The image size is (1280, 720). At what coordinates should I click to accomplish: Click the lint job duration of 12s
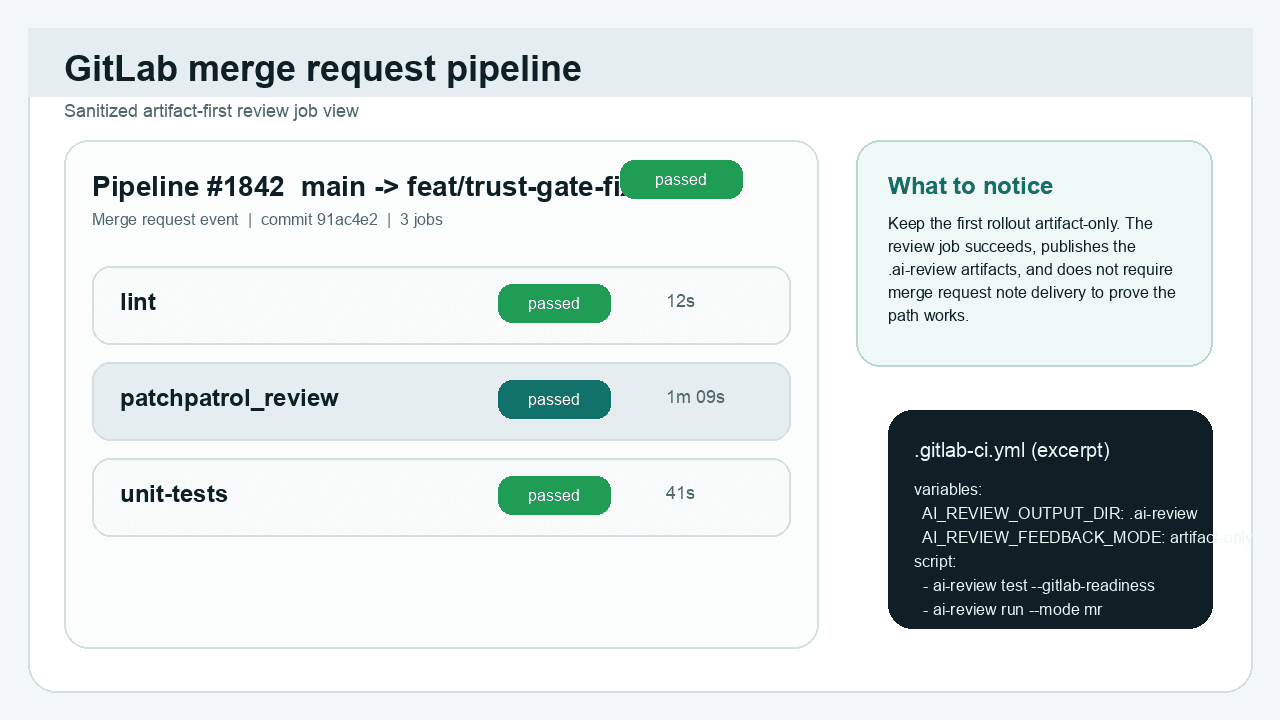(x=680, y=299)
